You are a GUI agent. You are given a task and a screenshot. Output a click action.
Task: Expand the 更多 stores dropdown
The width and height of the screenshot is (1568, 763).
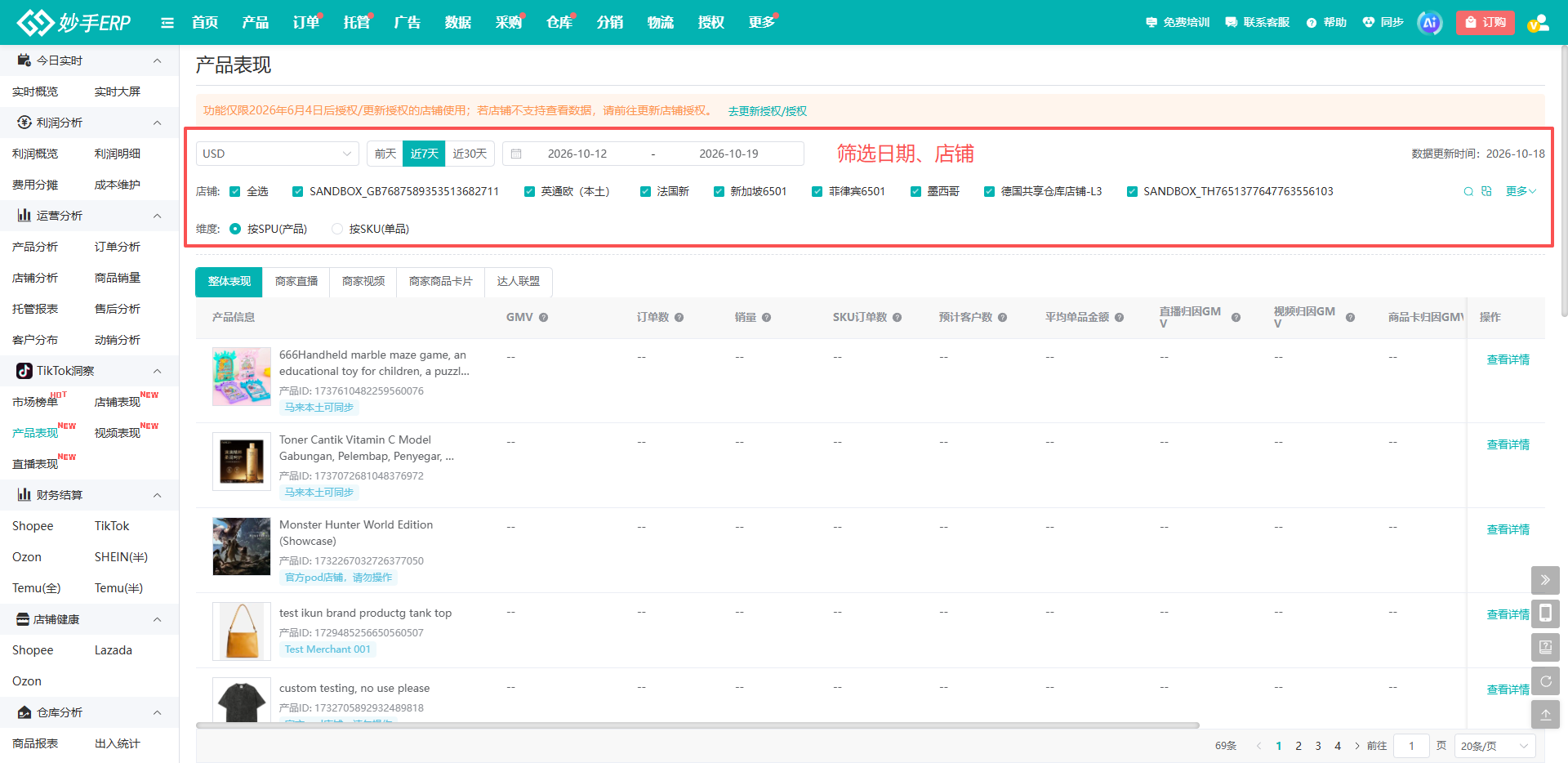[x=1521, y=191]
